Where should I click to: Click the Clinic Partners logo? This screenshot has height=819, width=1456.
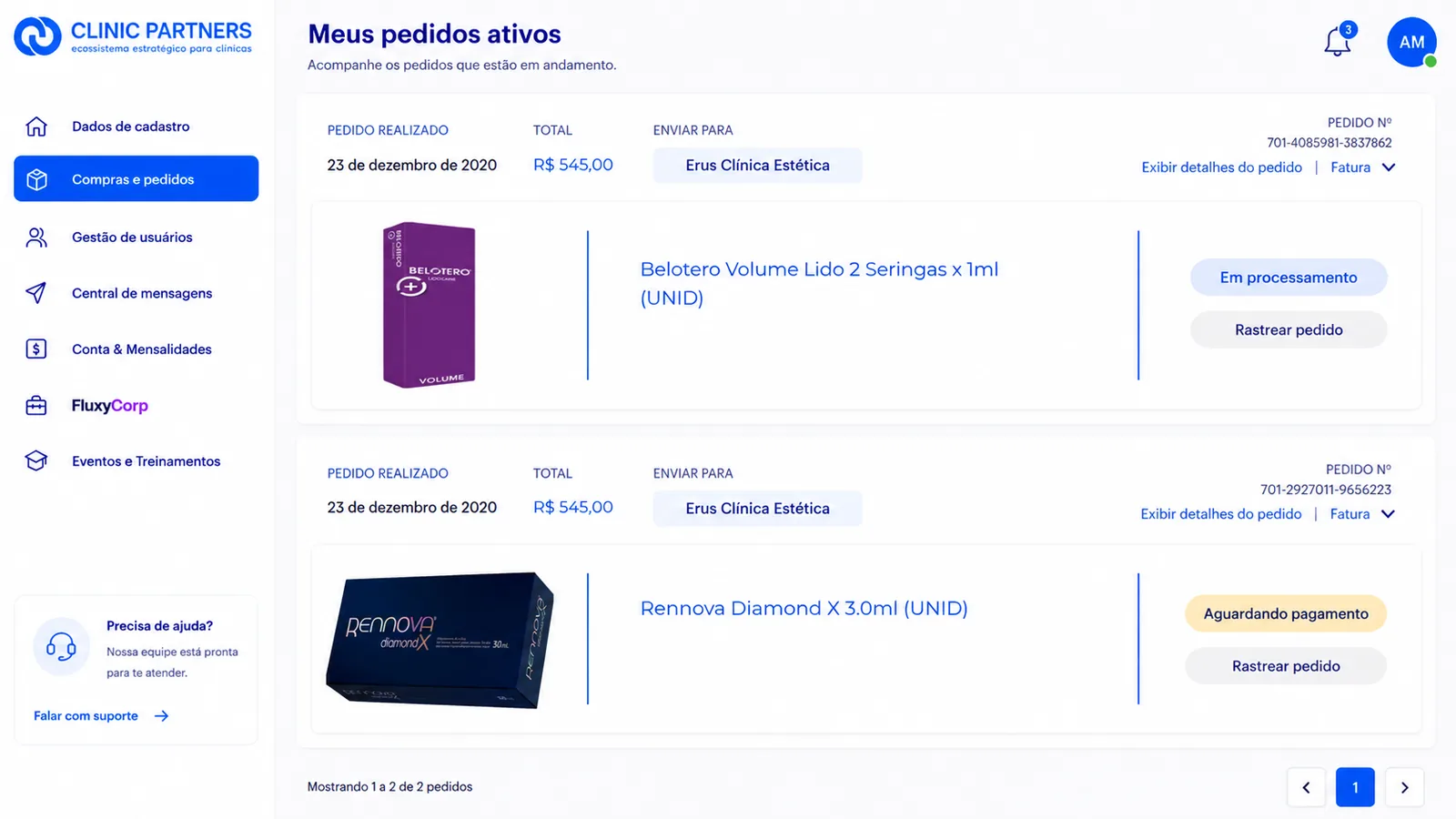coord(133,36)
